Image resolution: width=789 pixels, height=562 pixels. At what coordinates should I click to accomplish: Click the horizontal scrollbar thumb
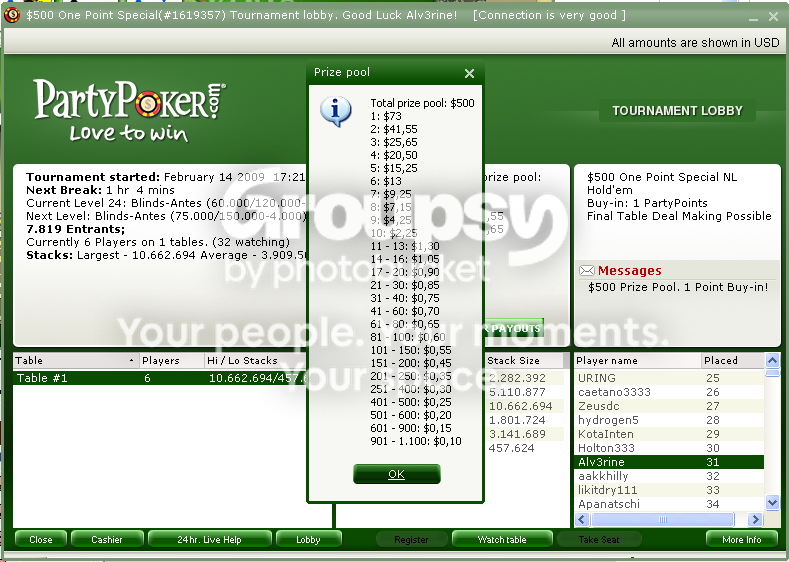[663, 519]
